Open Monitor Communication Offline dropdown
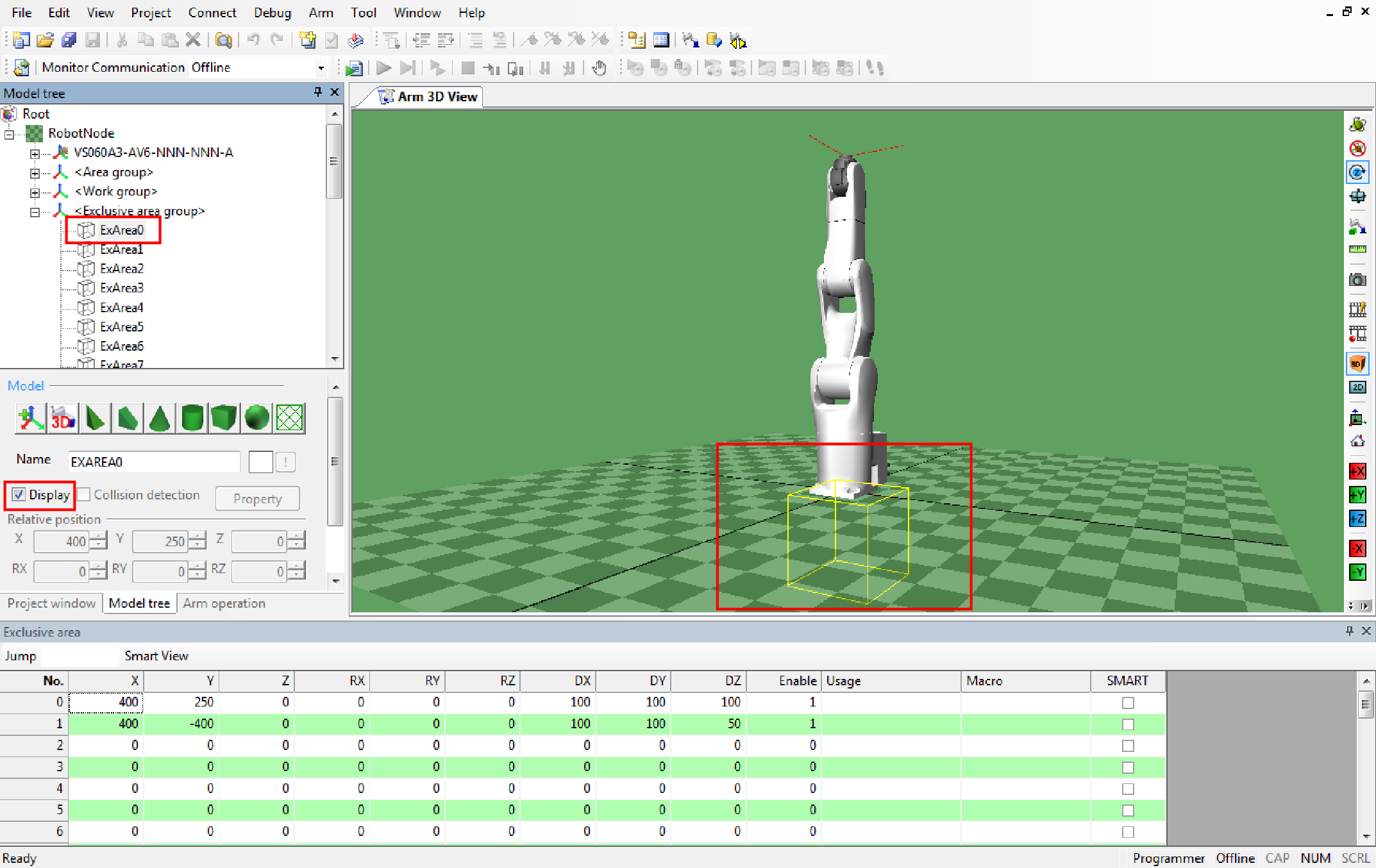This screenshot has width=1376, height=868. tap(321, 68)
